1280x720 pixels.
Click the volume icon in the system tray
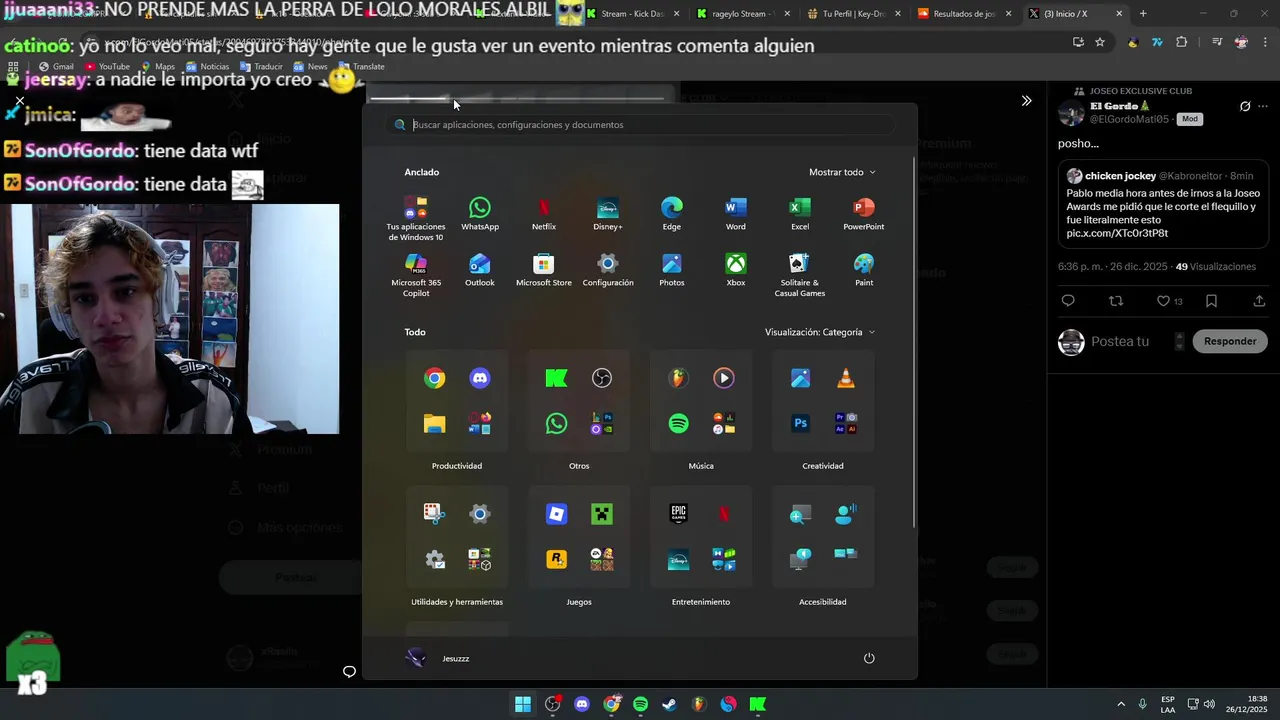click(x=1208, y=704)
